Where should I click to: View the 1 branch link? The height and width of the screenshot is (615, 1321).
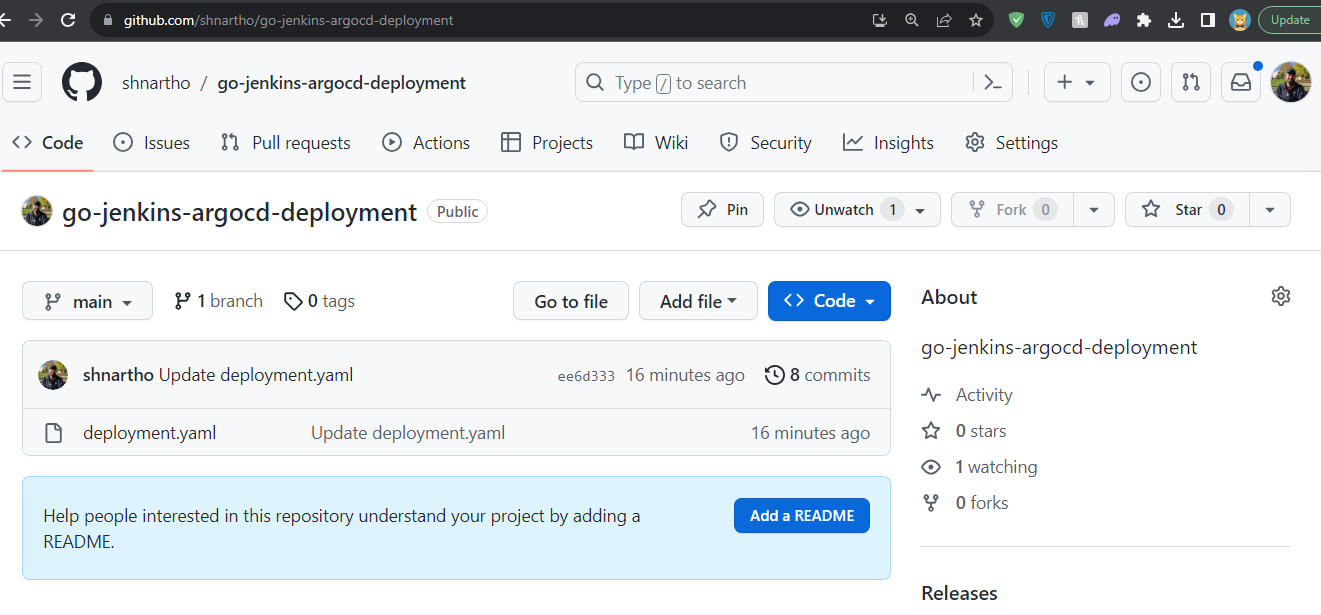click(218, 301)
